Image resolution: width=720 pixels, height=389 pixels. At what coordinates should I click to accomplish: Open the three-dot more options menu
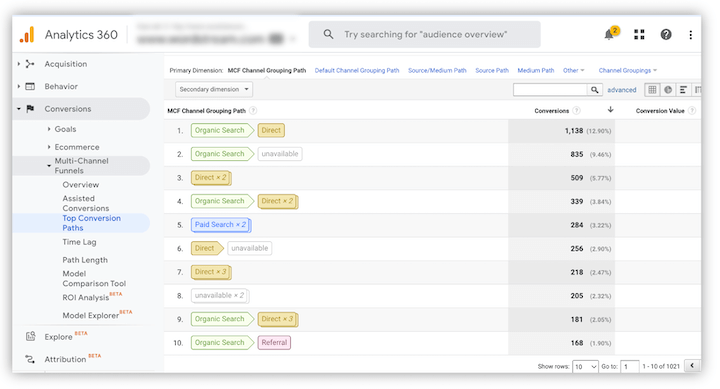click(691, 35)
